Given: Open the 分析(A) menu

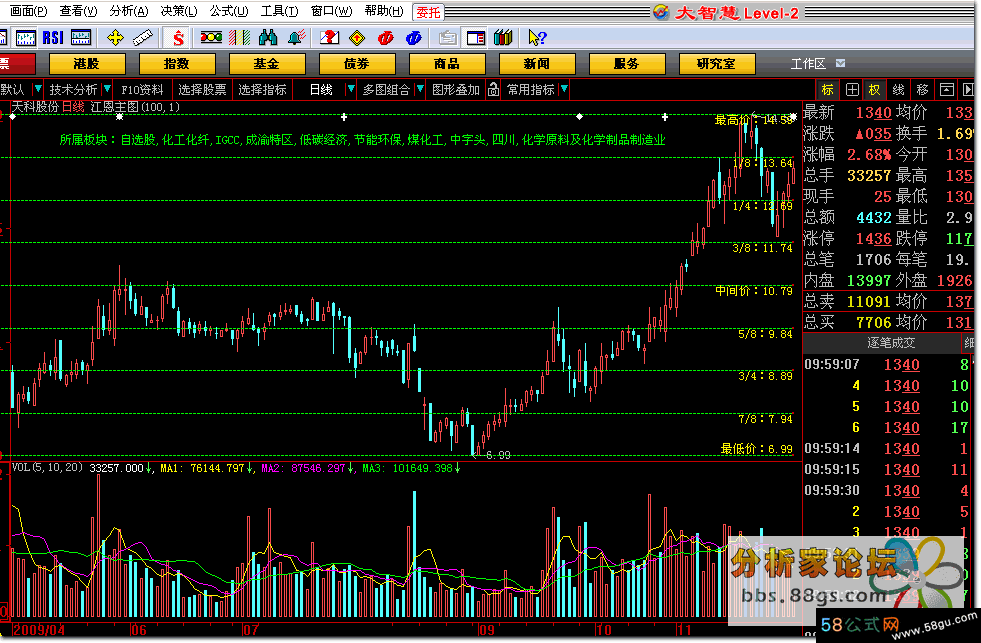Looking at the screenshot, I should point(129,11).
